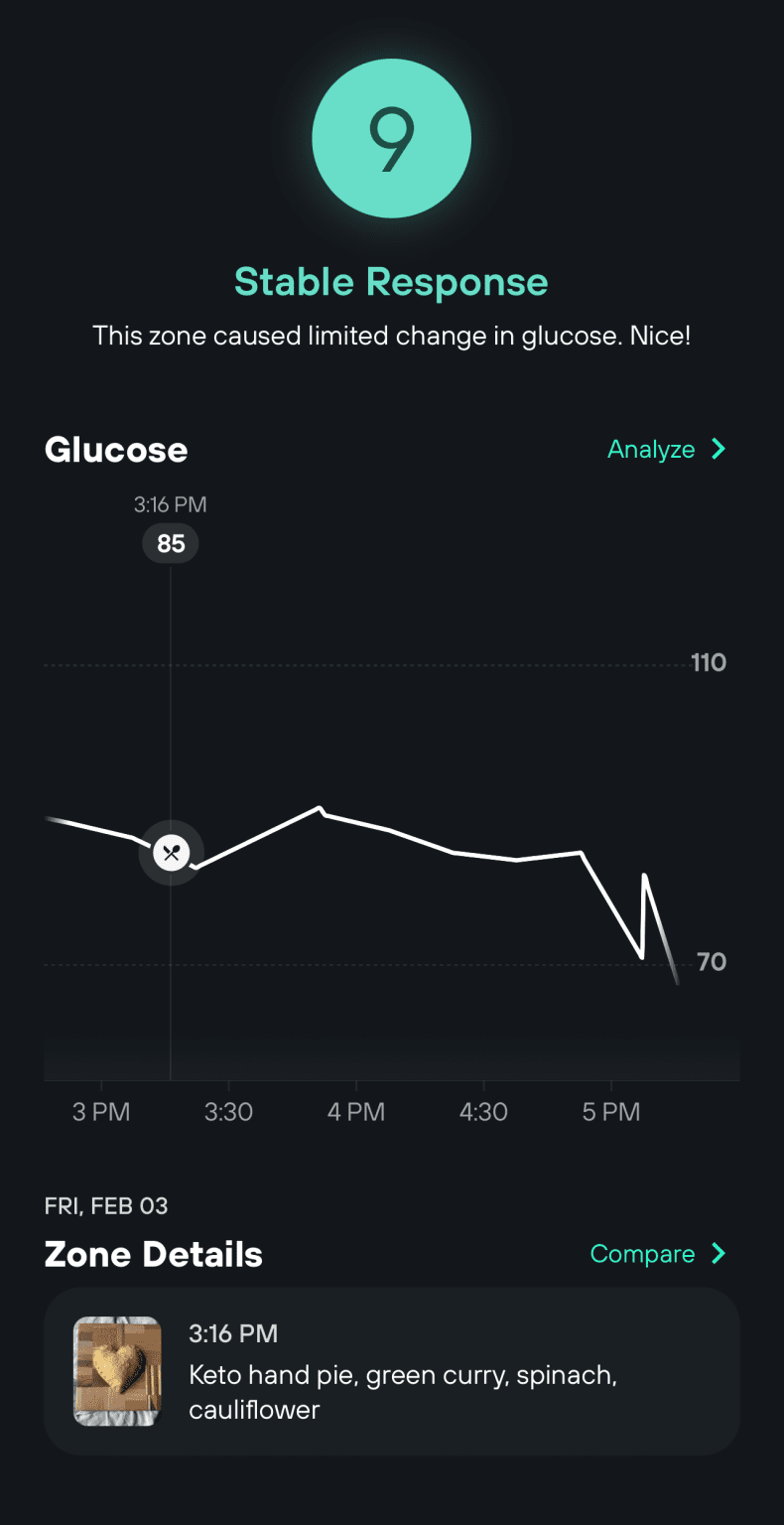Tap the Stable Response heading

[x=391, y=282]
